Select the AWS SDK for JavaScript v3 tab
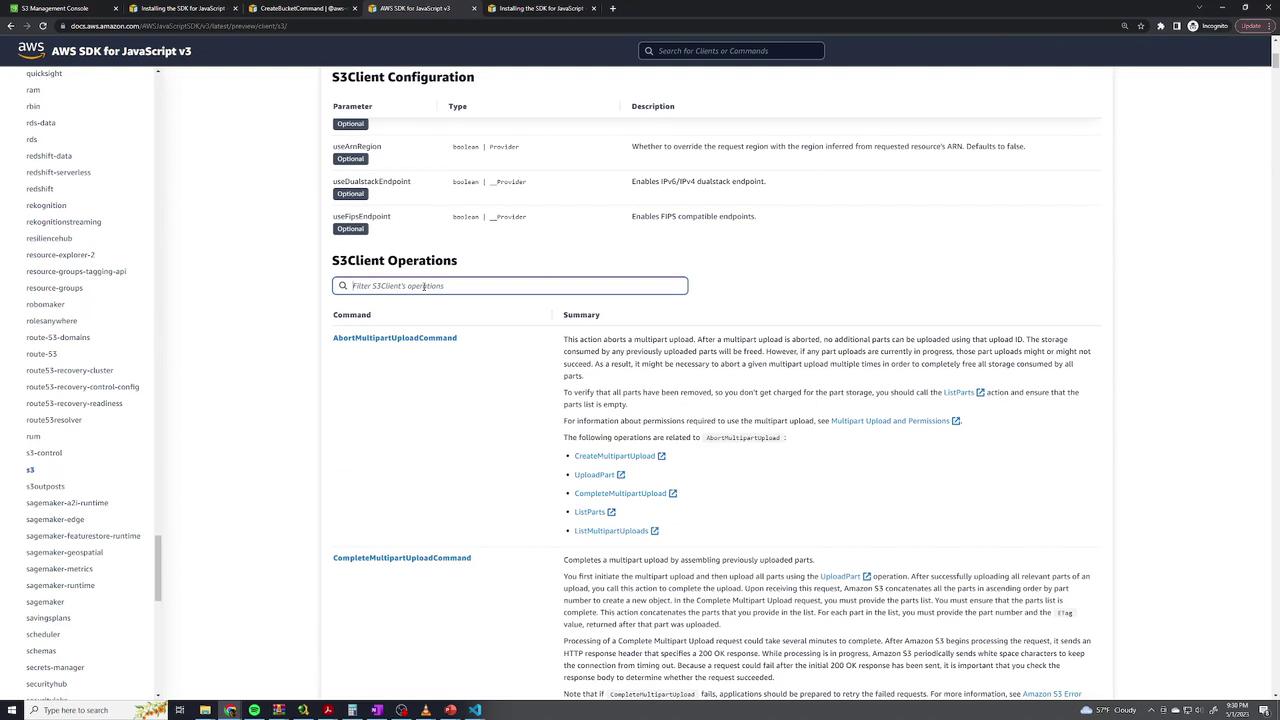Viewport: 1280px width, 720px height. [422, 8]
